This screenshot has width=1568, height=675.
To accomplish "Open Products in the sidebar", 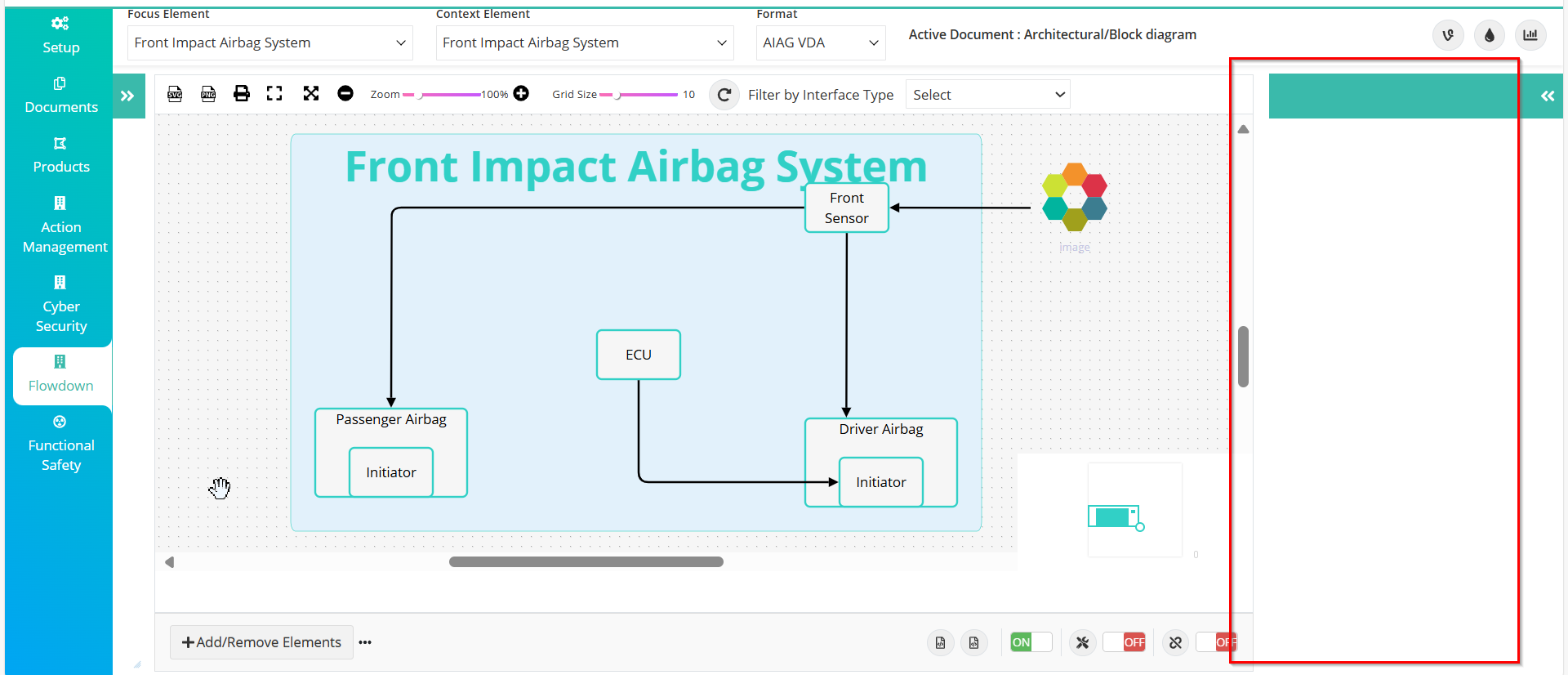I will pos(61,155).
